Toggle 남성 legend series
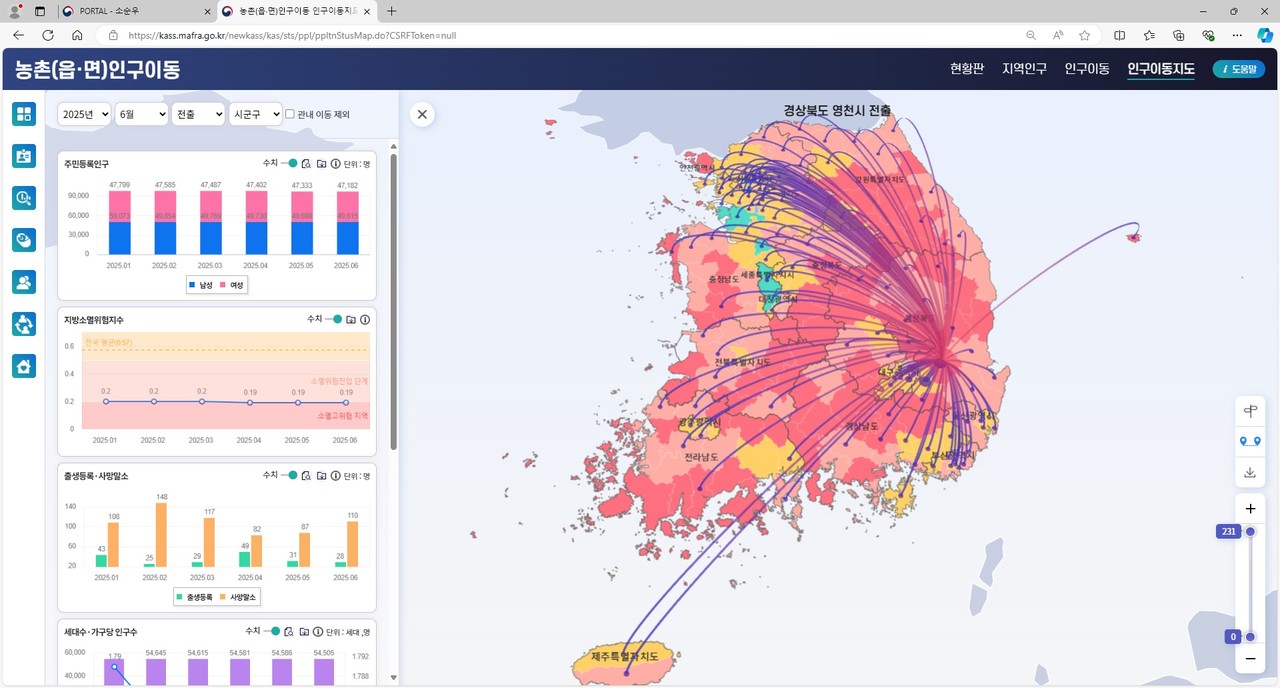1280x688 pixels. 202,285
